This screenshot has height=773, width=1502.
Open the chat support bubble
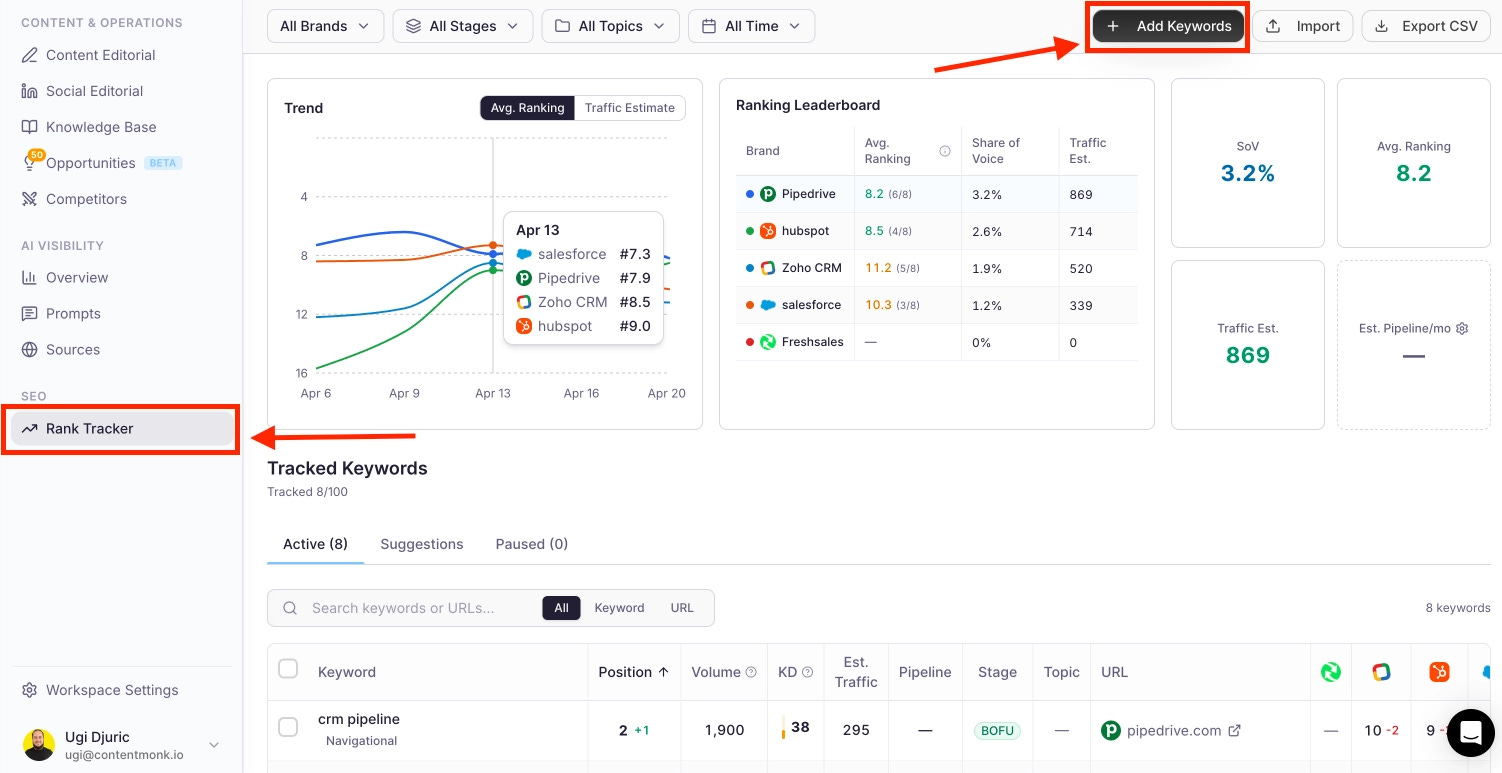[1469, 733]
